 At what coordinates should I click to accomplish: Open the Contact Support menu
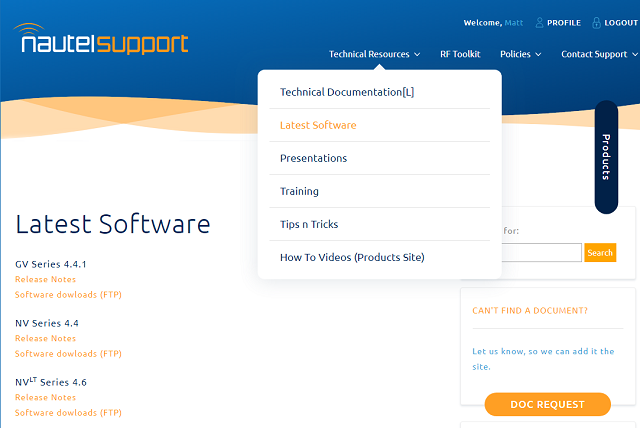click(x=594, y=54)
